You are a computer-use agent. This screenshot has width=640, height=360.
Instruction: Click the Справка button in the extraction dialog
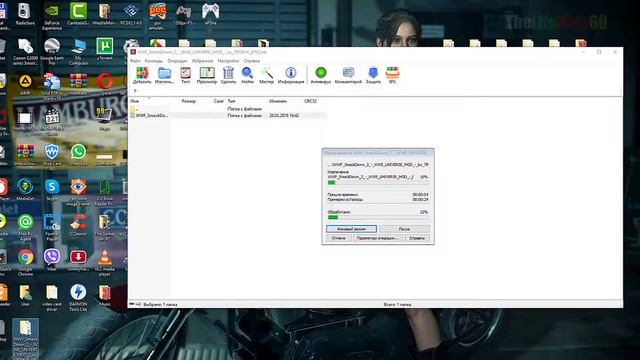417,238
